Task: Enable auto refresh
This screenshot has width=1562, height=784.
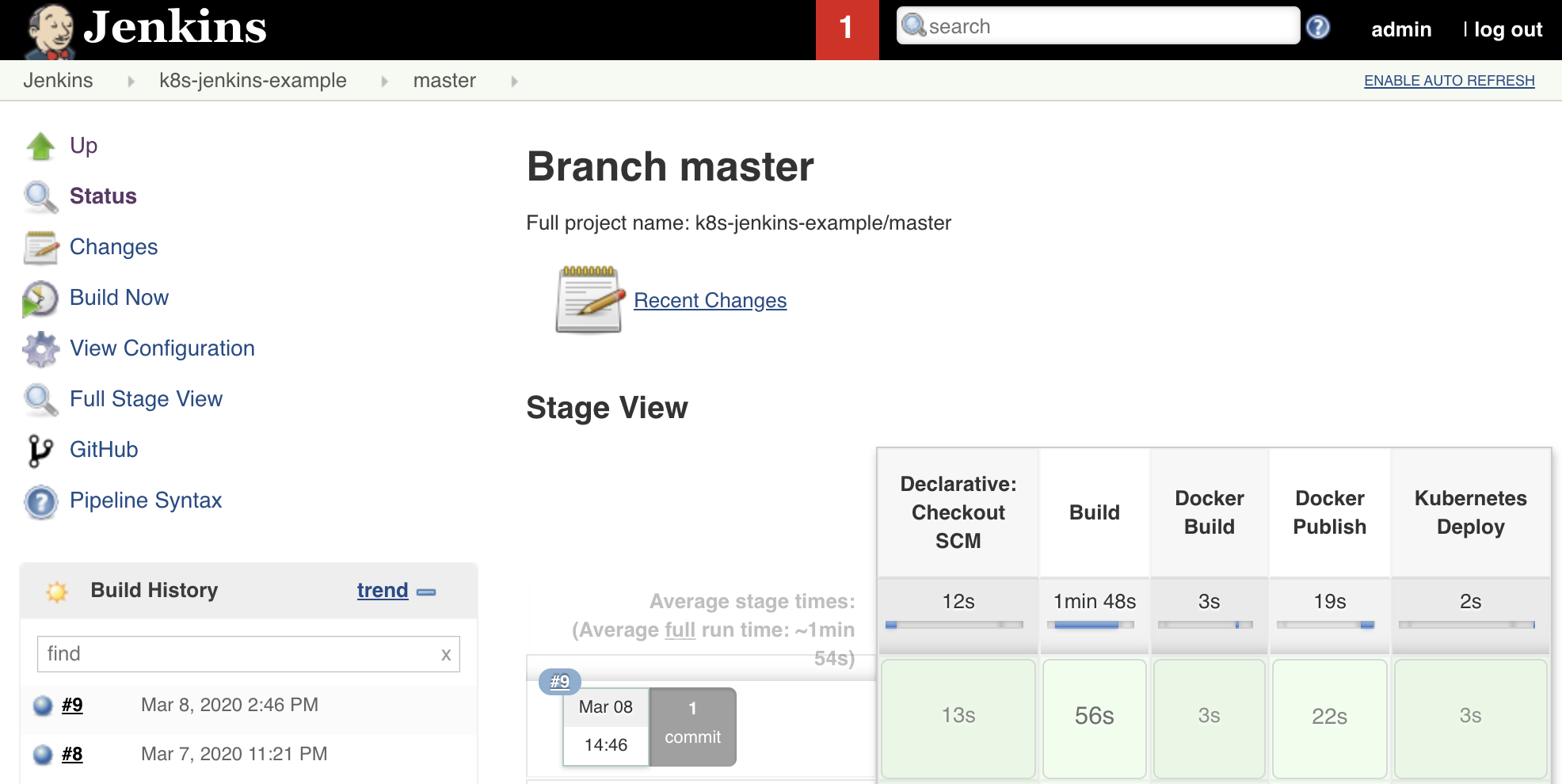Action: pyautogui.click(x=1448, y=80)
